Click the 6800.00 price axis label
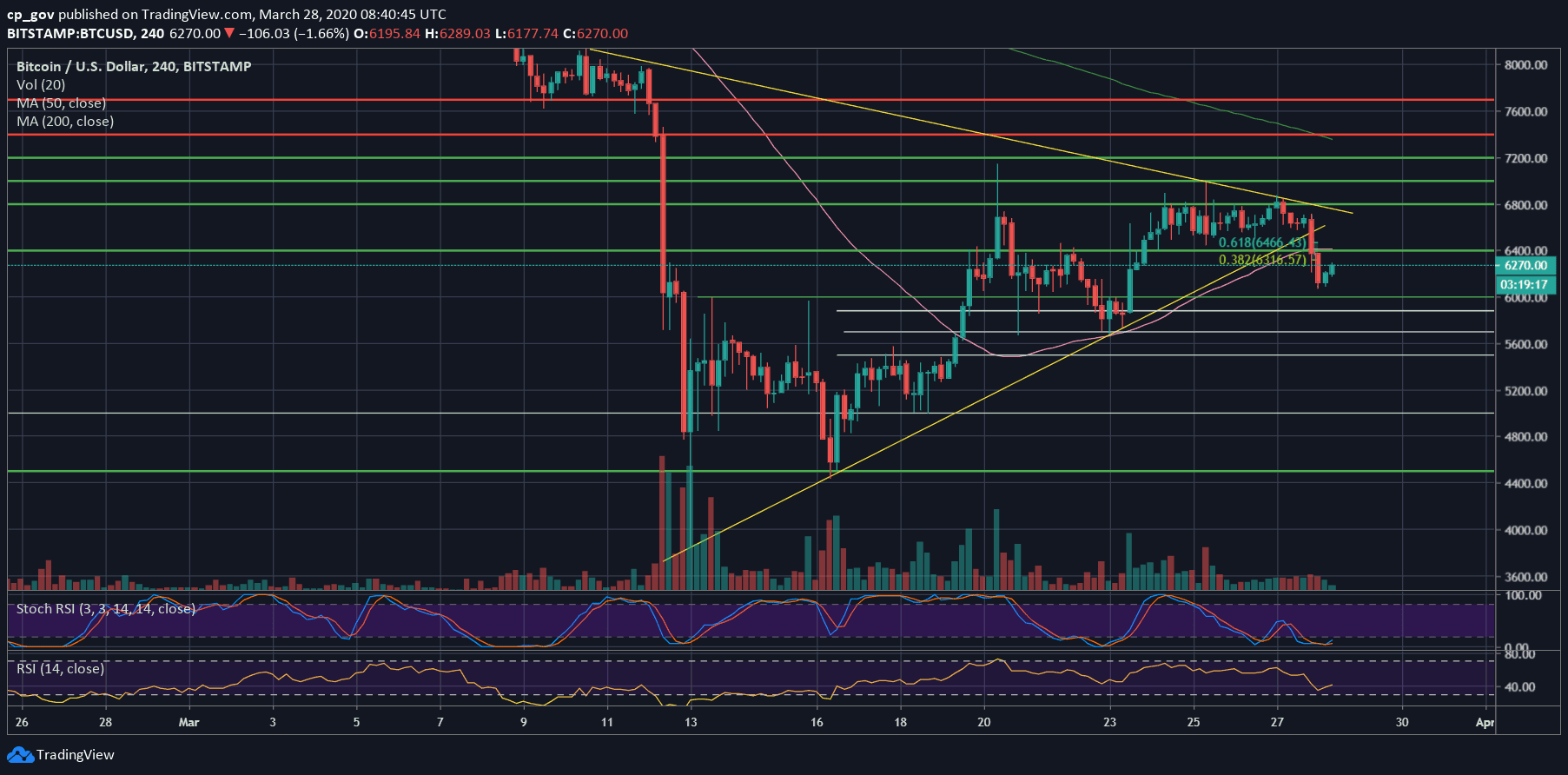The height and width of the screenshot is (775, 1568). click(1525, 205)
